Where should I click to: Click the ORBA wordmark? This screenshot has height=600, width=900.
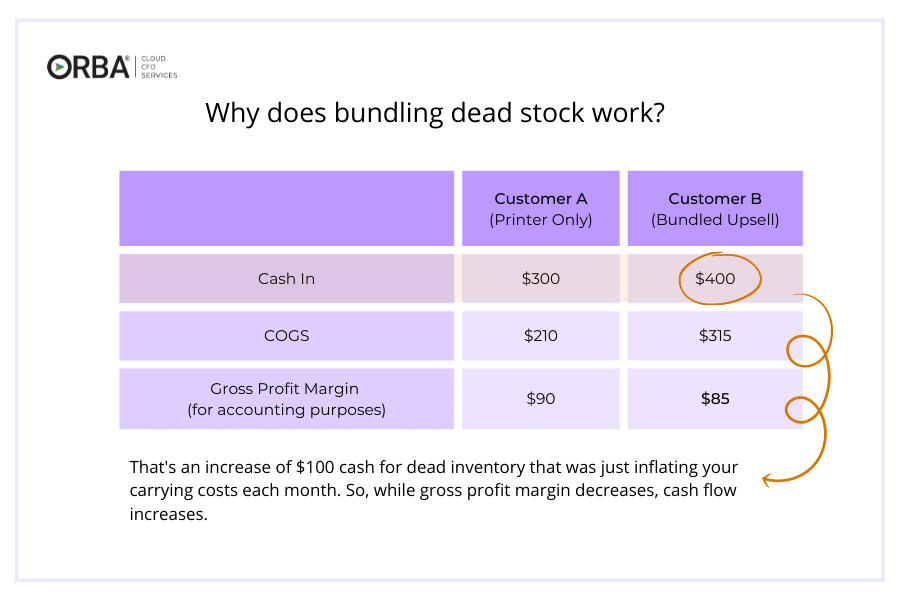88,67
